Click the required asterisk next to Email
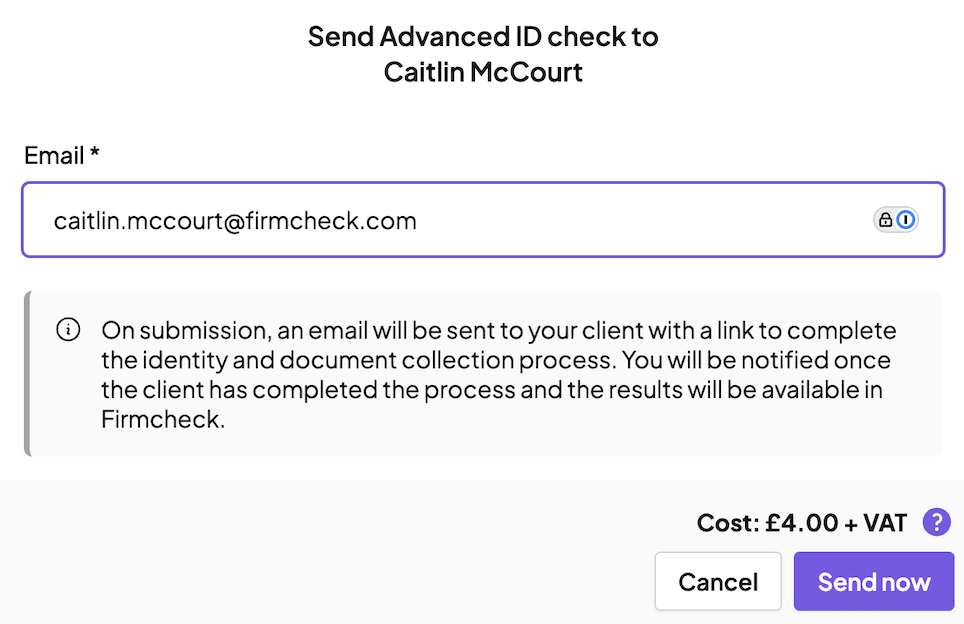 (96, 154)
